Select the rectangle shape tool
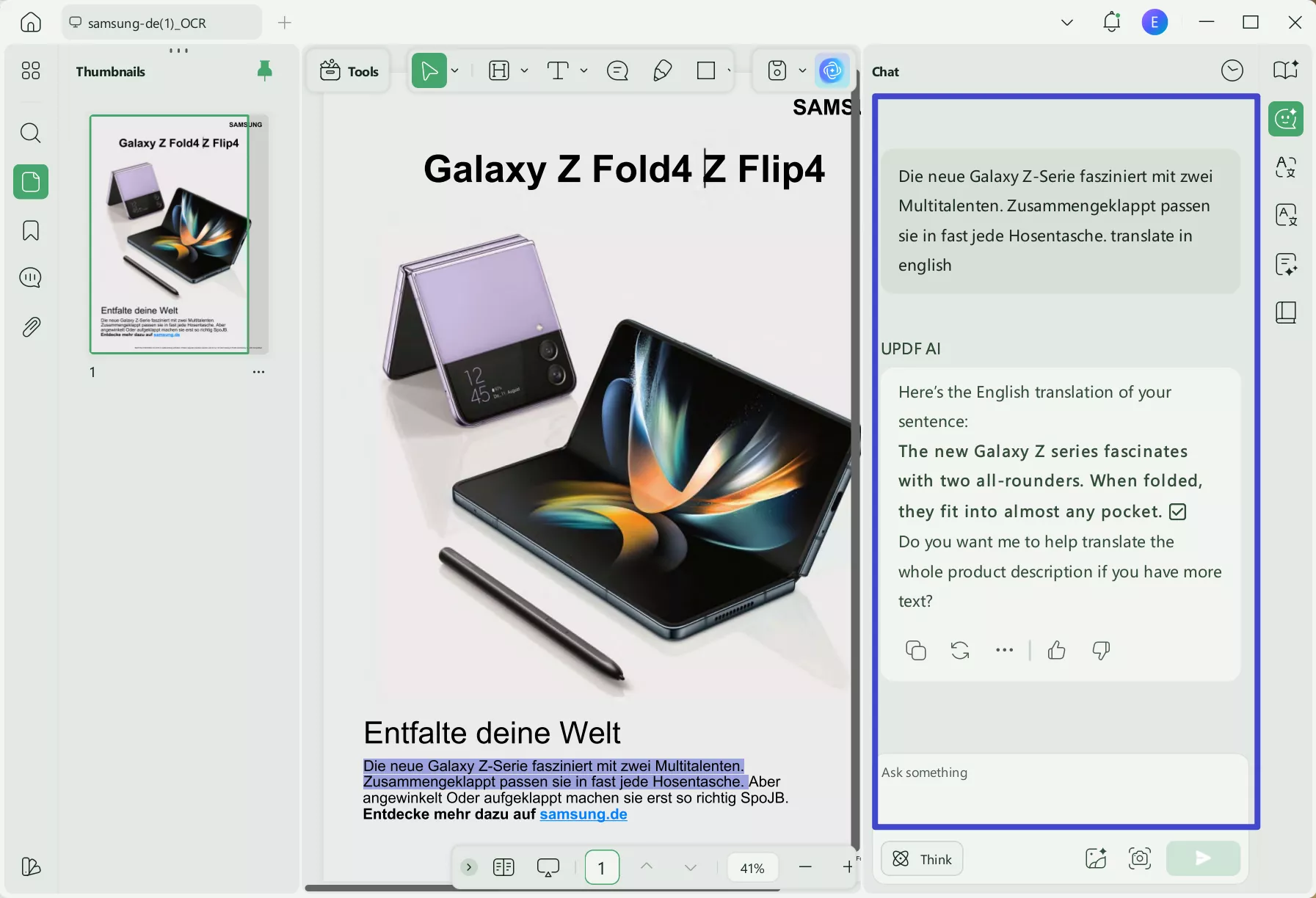 click(x=706, y=70)
